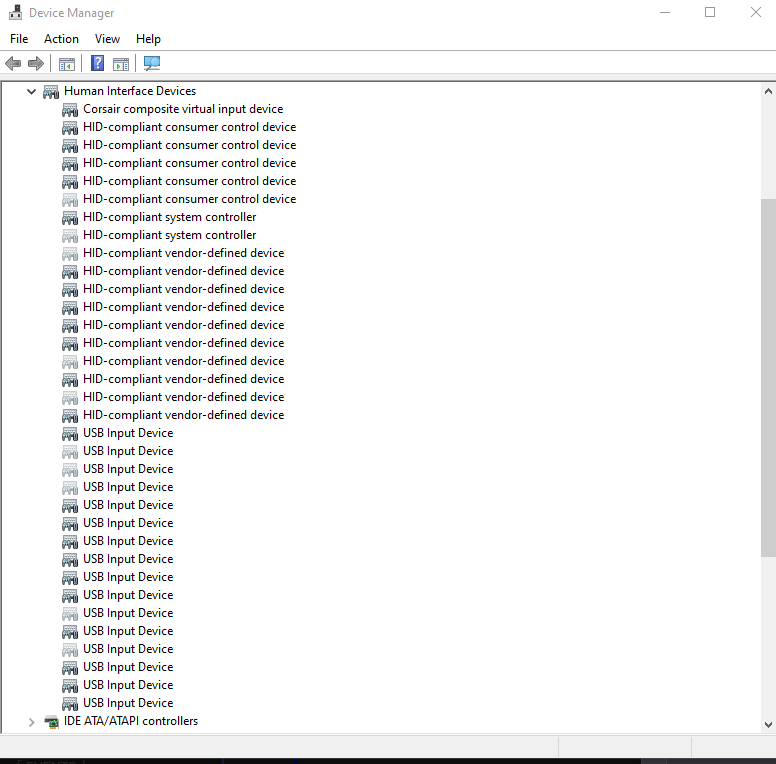Screen dimensions: 776x764
Task: Expand the IDE ATA/ATAPI controllers node
Action: (31, 722)
